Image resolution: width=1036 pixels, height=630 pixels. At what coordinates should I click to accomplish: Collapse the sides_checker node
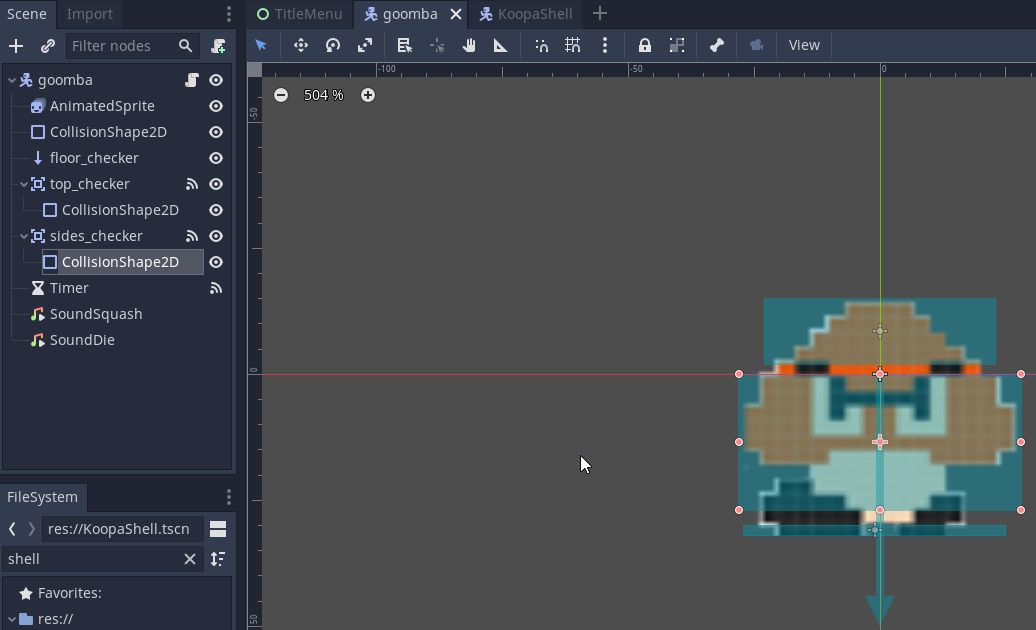pos(24,236)
